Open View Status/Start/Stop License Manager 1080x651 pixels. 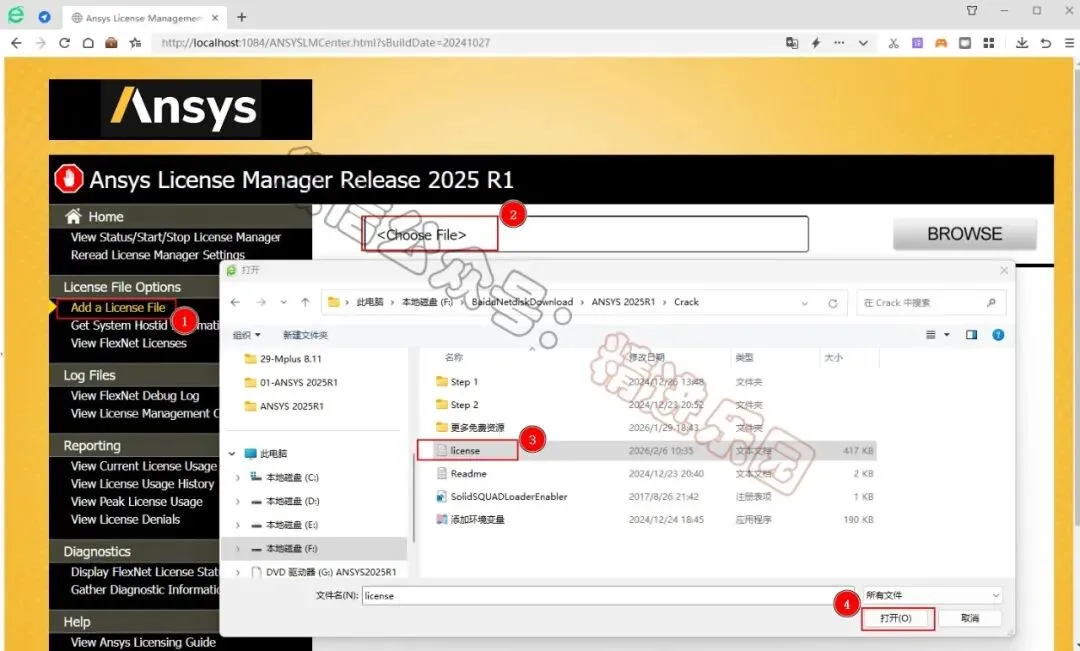[x=176, y=237]
